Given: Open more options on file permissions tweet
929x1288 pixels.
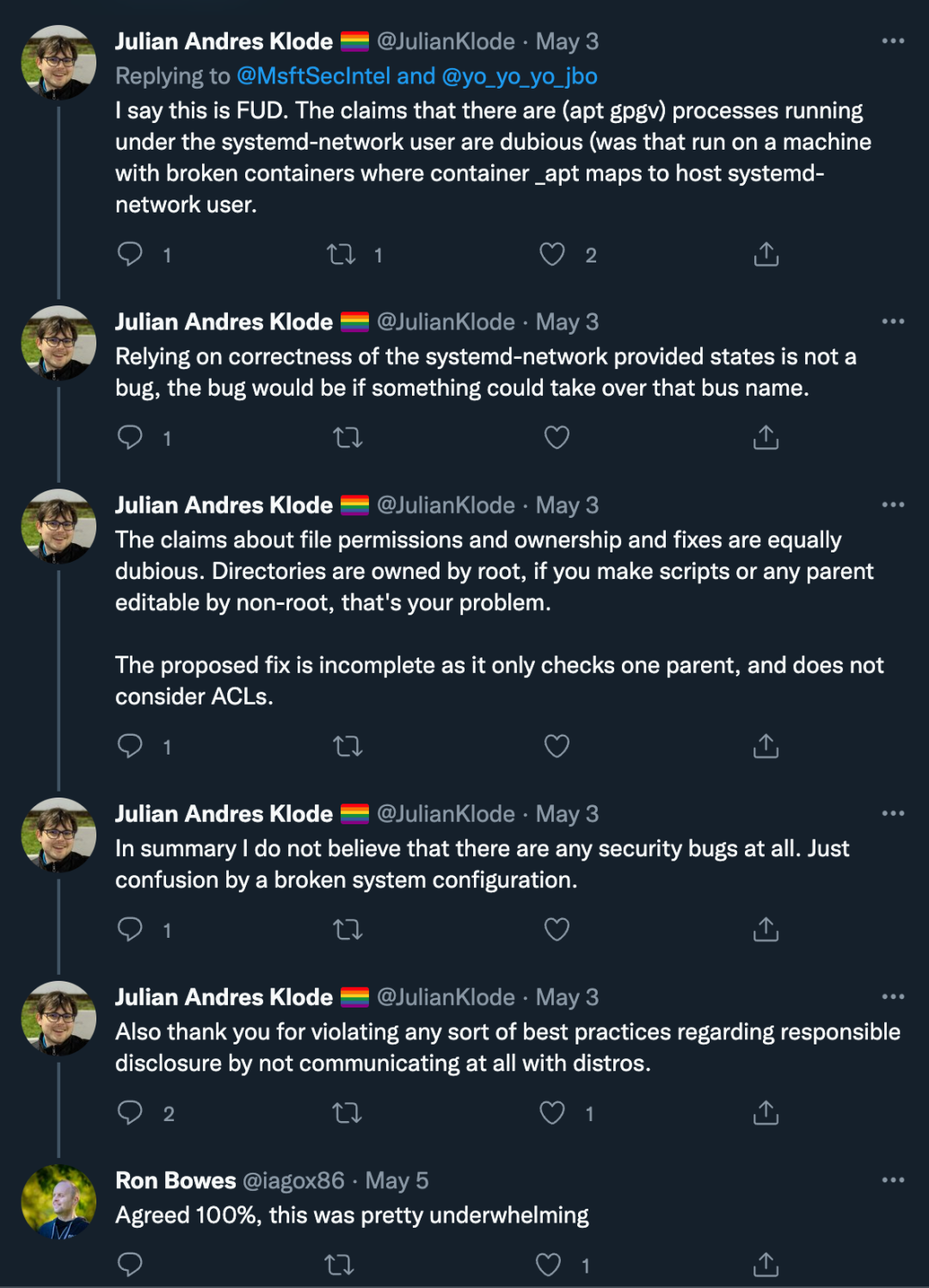Looking at the screenshot, I should (x=893, y=505).
